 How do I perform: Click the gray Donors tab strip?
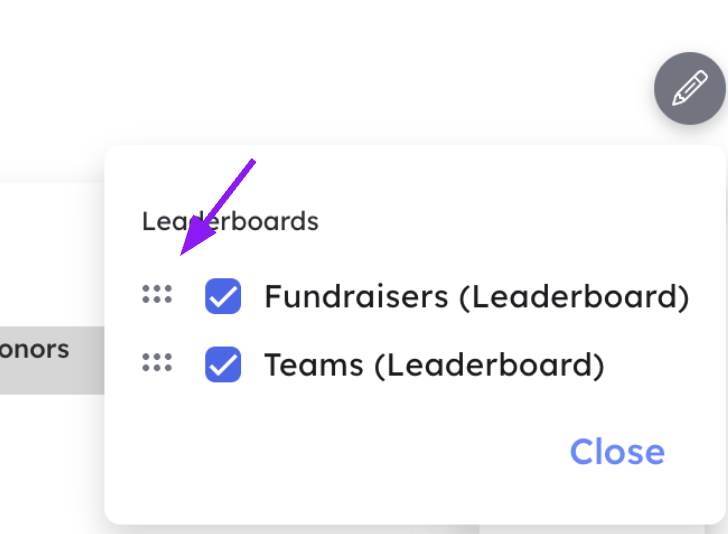pyautogui.click(x=50, y=359)
